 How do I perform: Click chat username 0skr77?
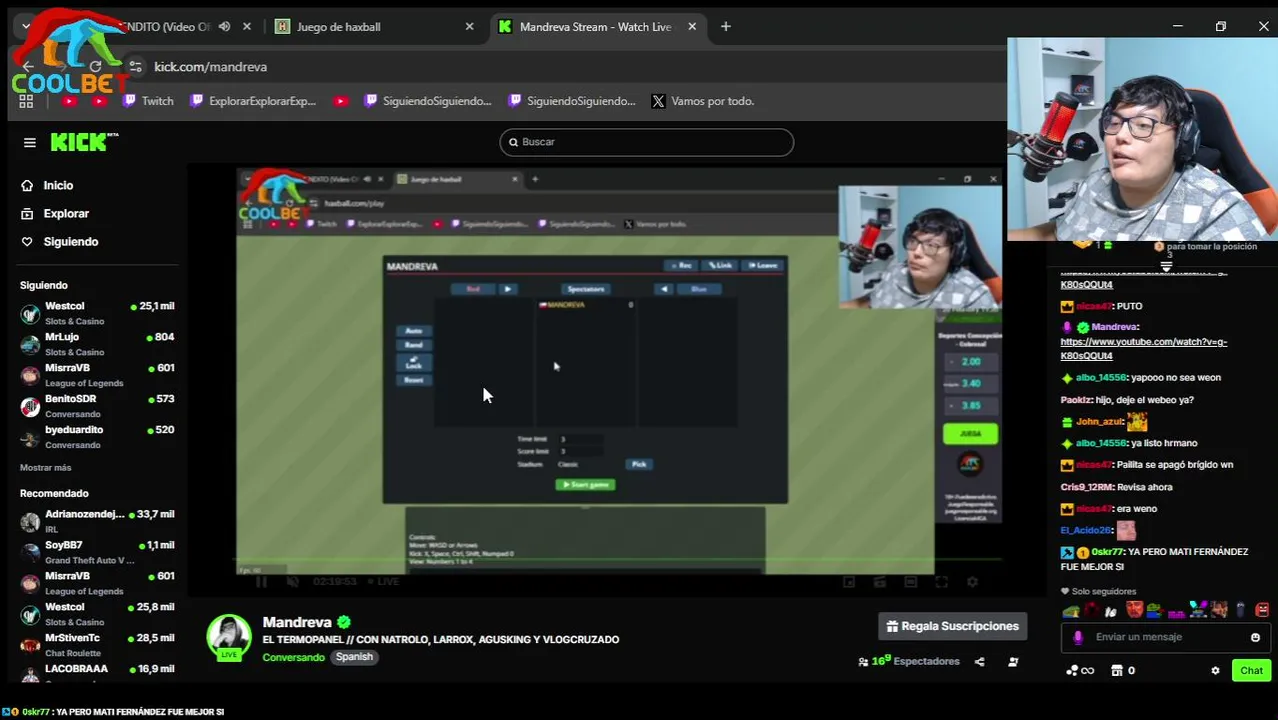coord(1107,552)
